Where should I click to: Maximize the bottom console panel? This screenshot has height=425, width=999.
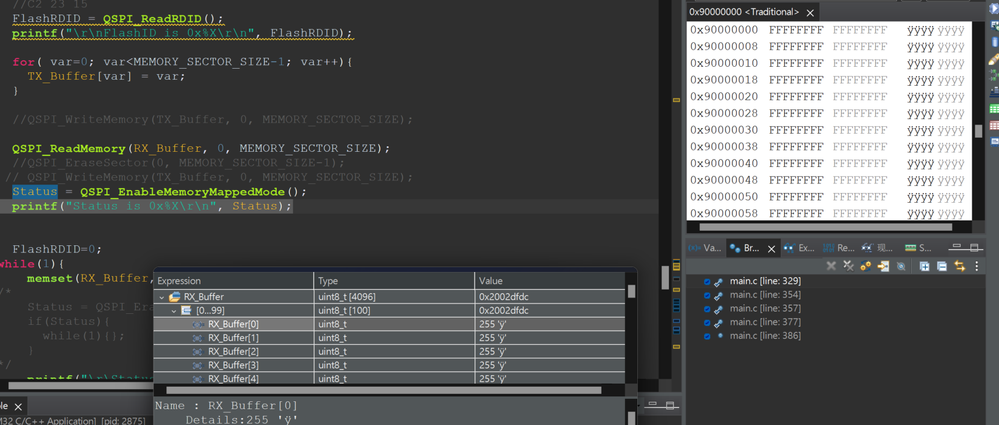[x=670, y=405]
